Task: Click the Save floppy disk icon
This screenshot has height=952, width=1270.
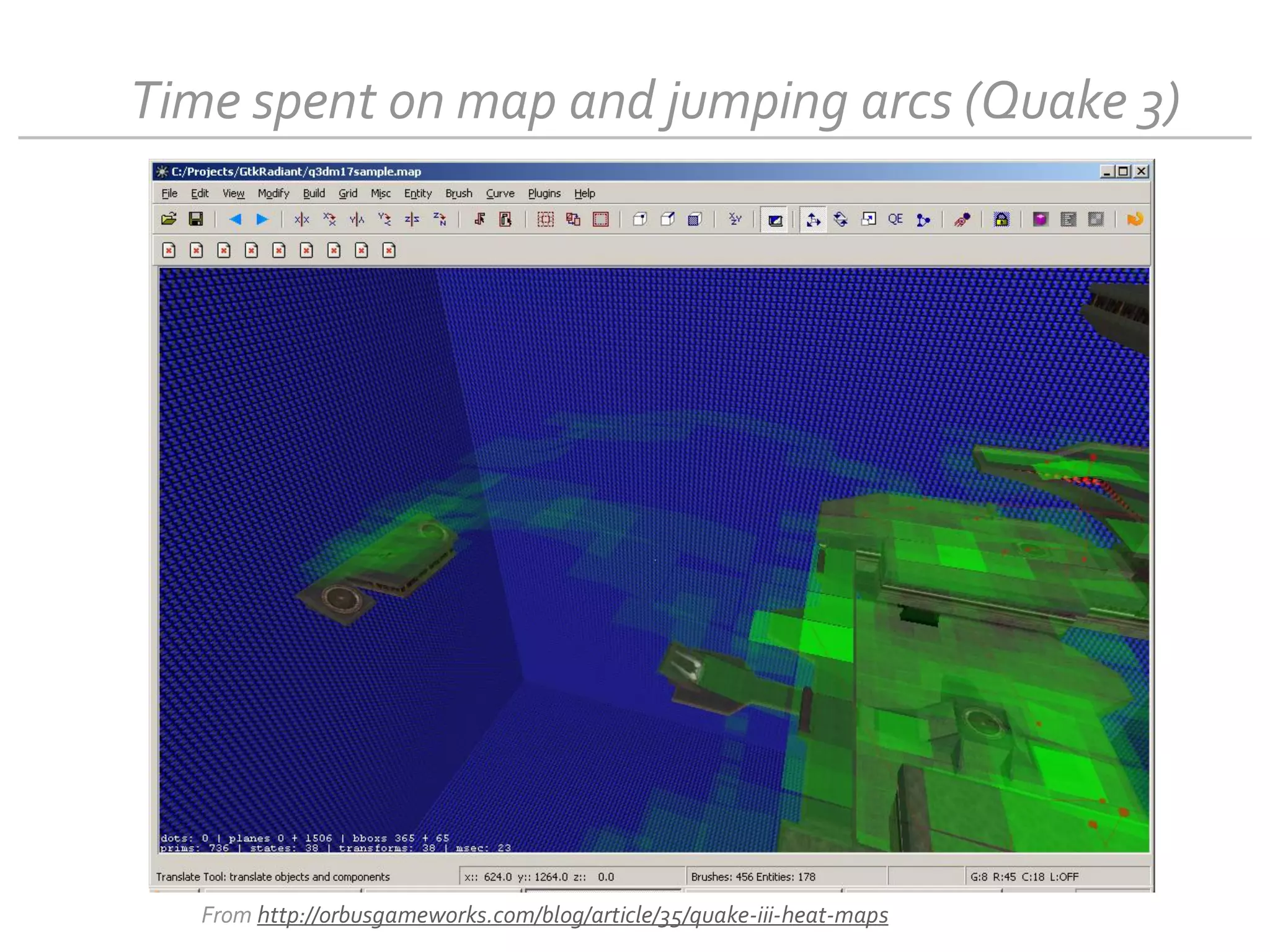Action: [x=196, y=219]
